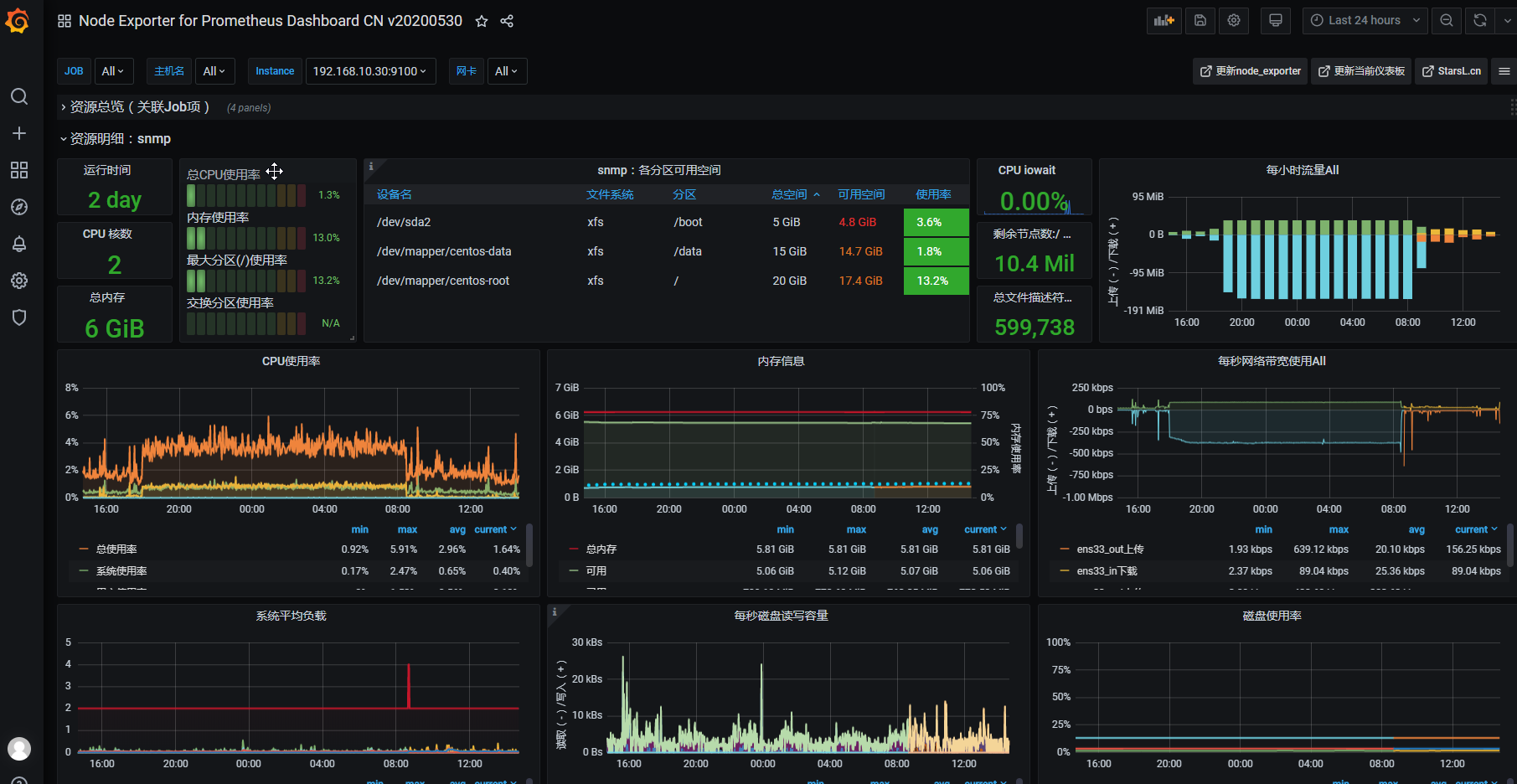Open 内存信息 panel title menu
The height and width of the screenshot is (784, 1517).
click(x=781, y=361)
